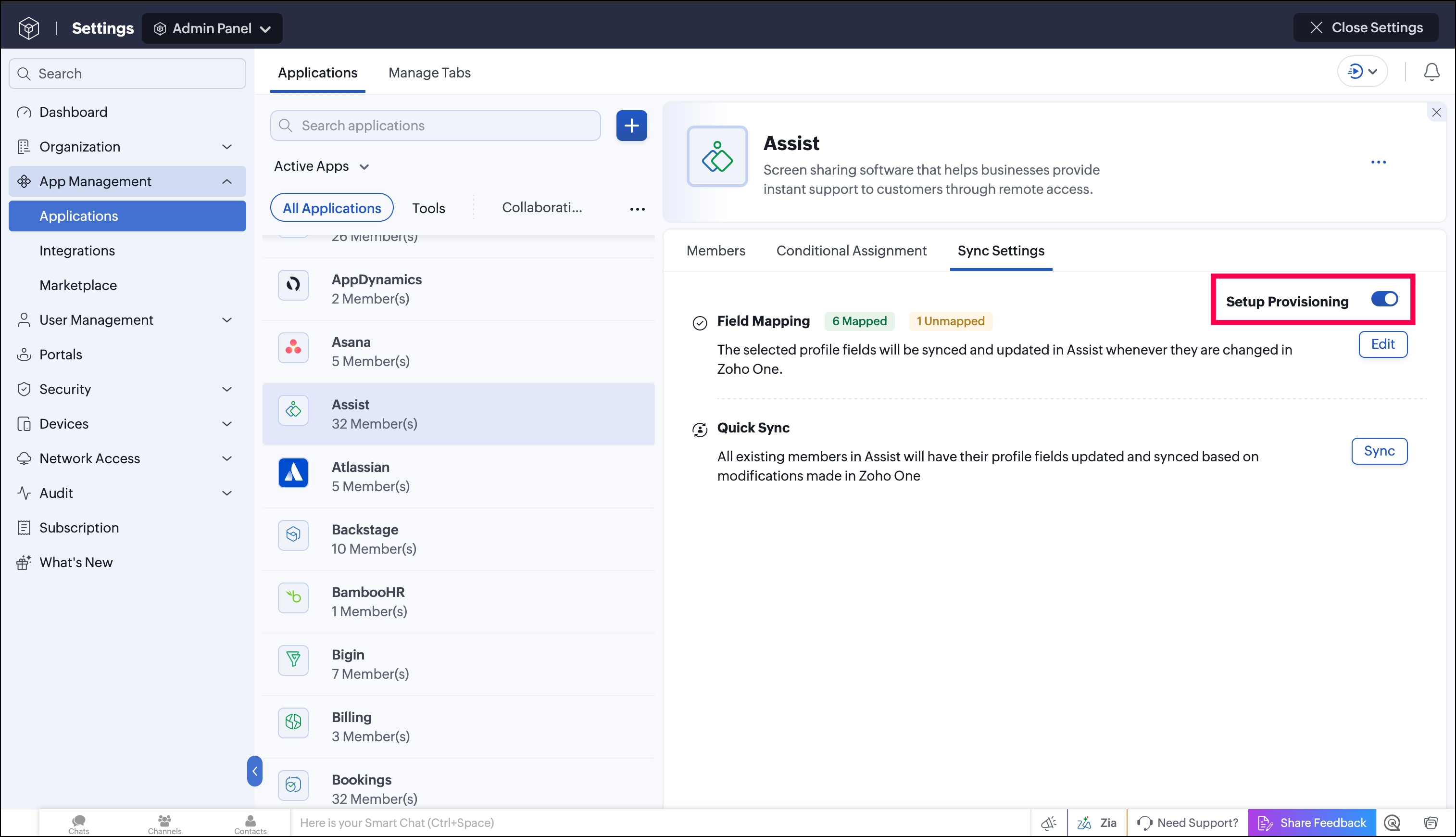The image size is (1456, 837).
Task: Open the quick-start play icon dropdown
Action: coord(1362,72)
